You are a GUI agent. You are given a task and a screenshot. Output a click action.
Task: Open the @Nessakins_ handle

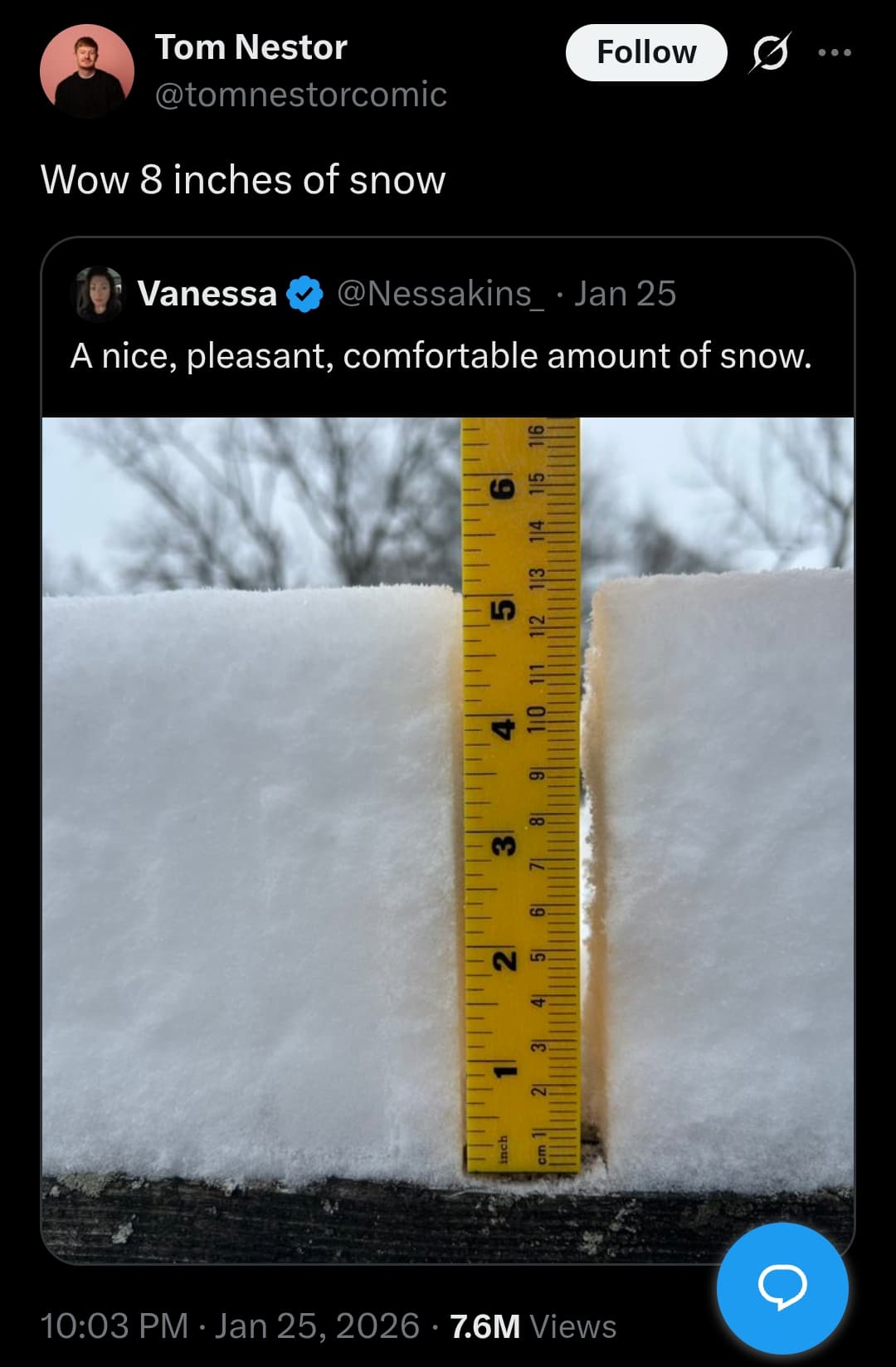coord(441,294)
